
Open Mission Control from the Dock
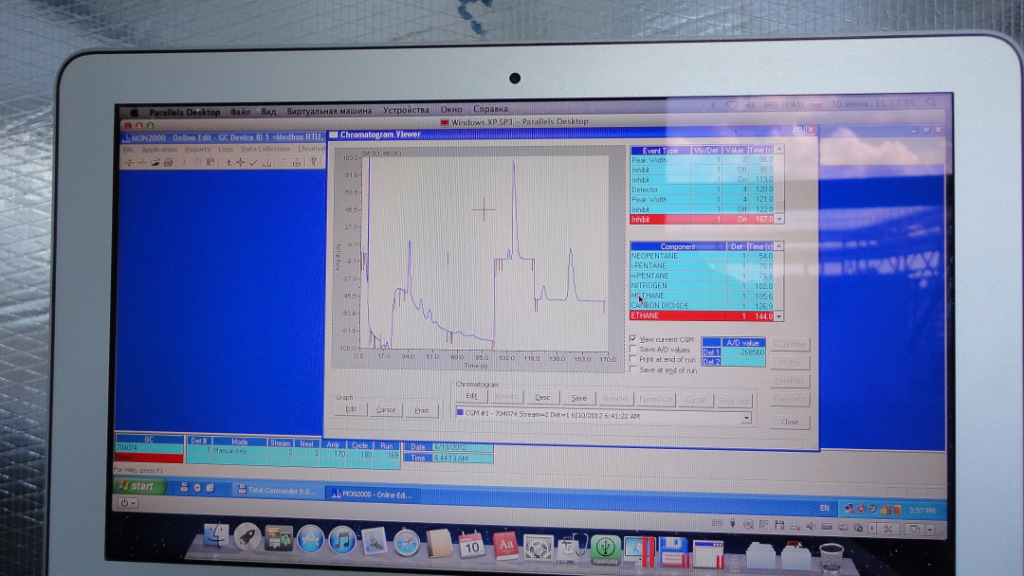click(278, 539)
